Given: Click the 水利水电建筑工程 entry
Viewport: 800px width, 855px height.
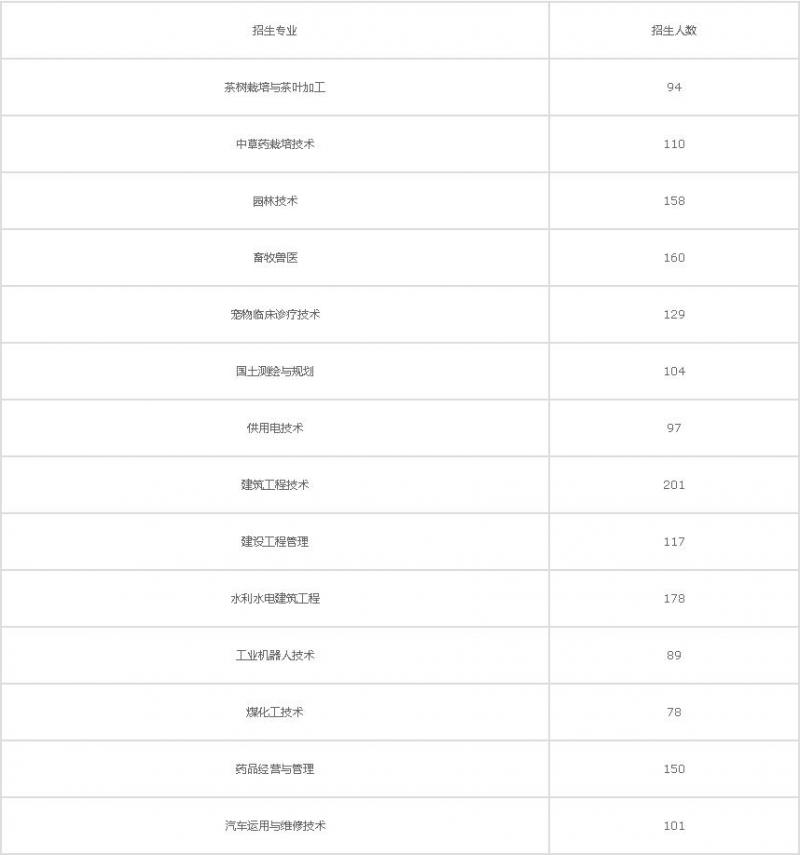Looking at the screenshot, I should tap(275, 599).
